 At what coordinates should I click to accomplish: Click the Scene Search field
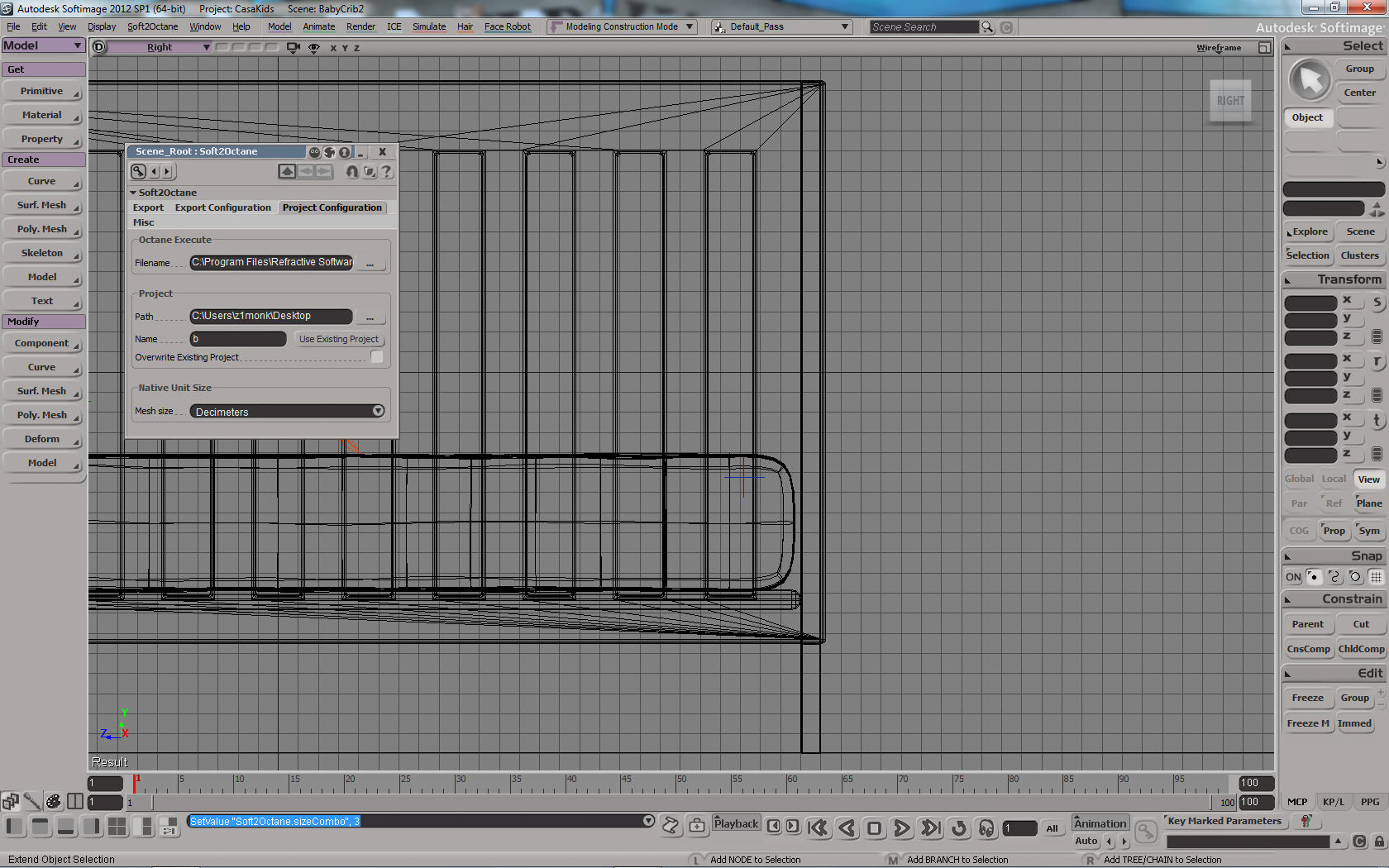tap(924, 27)
